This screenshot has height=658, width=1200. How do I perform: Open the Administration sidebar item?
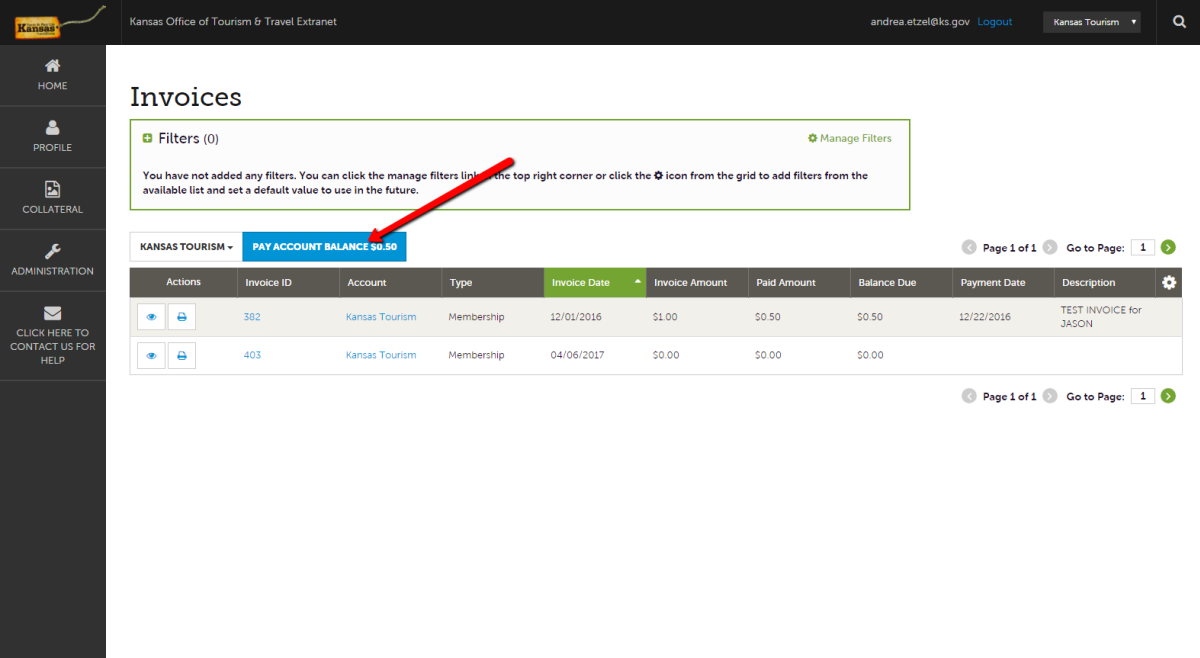pos(53,261)
